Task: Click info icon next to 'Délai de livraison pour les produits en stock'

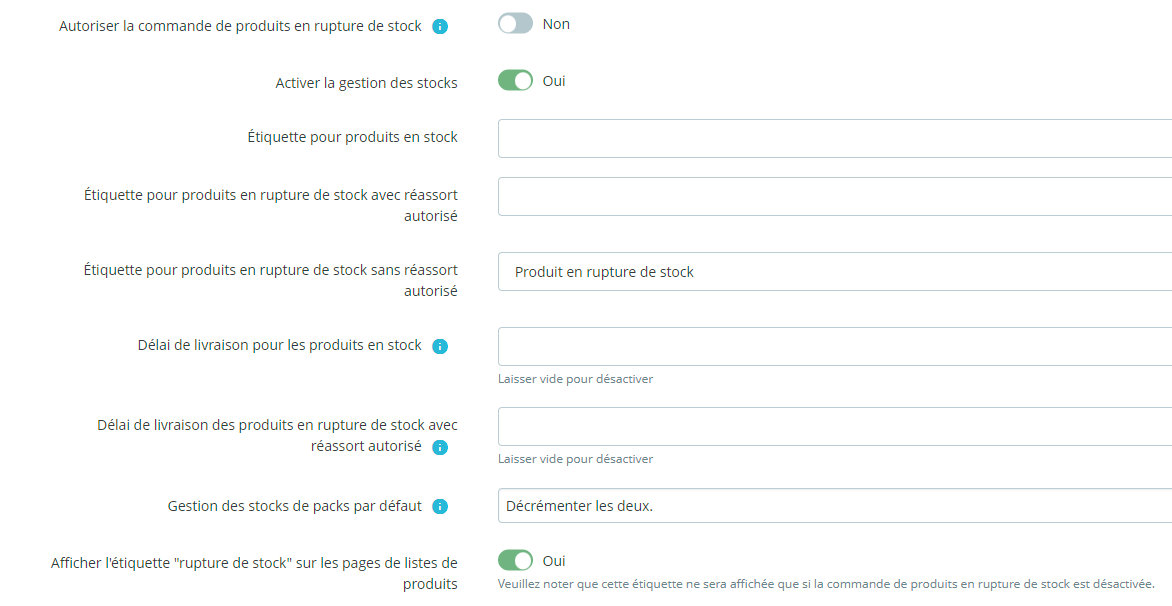Action: coord(440,346)
